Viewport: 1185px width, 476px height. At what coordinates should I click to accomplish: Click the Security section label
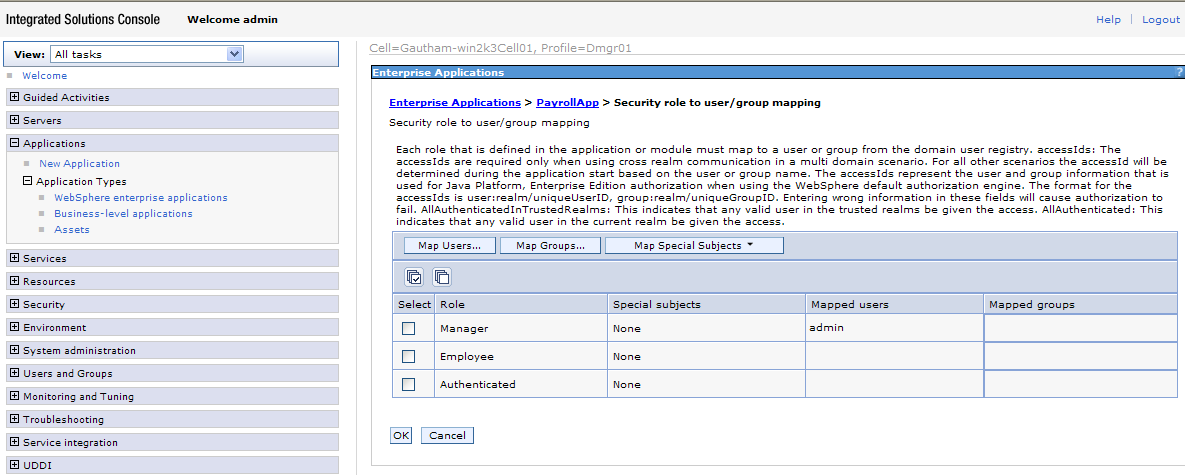[x=44, y=304]
